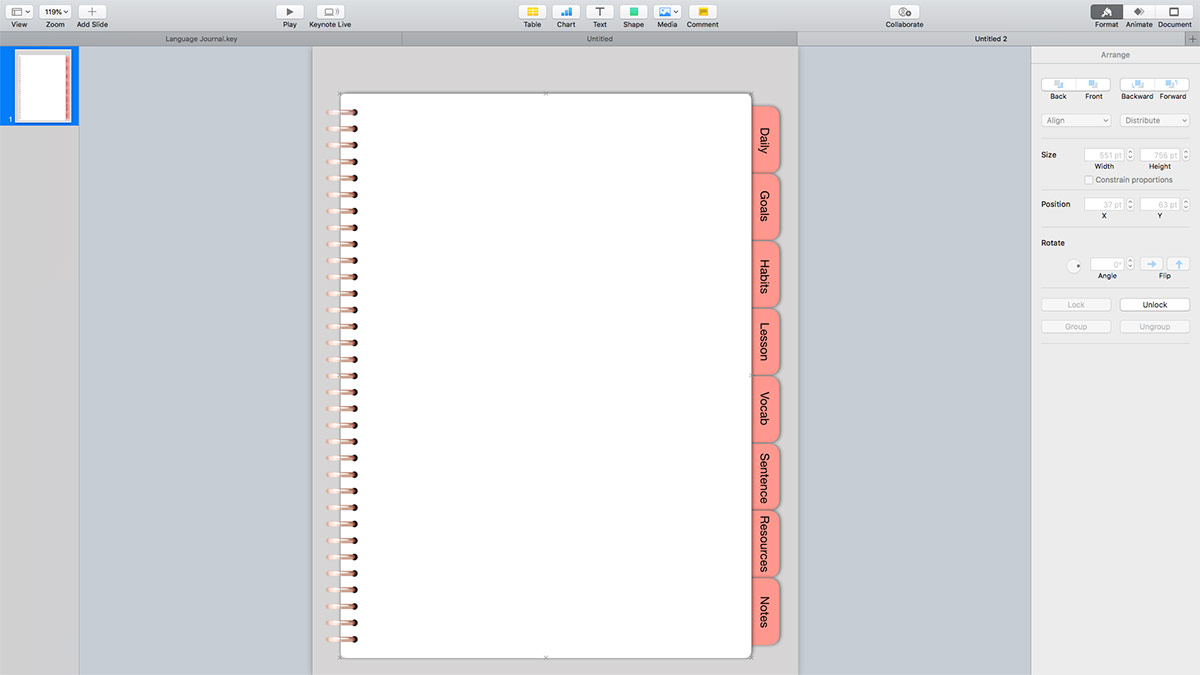1200x675 pixels.
Task: Add a Text box
Action: pyautogui.click(x=599, y=11)
